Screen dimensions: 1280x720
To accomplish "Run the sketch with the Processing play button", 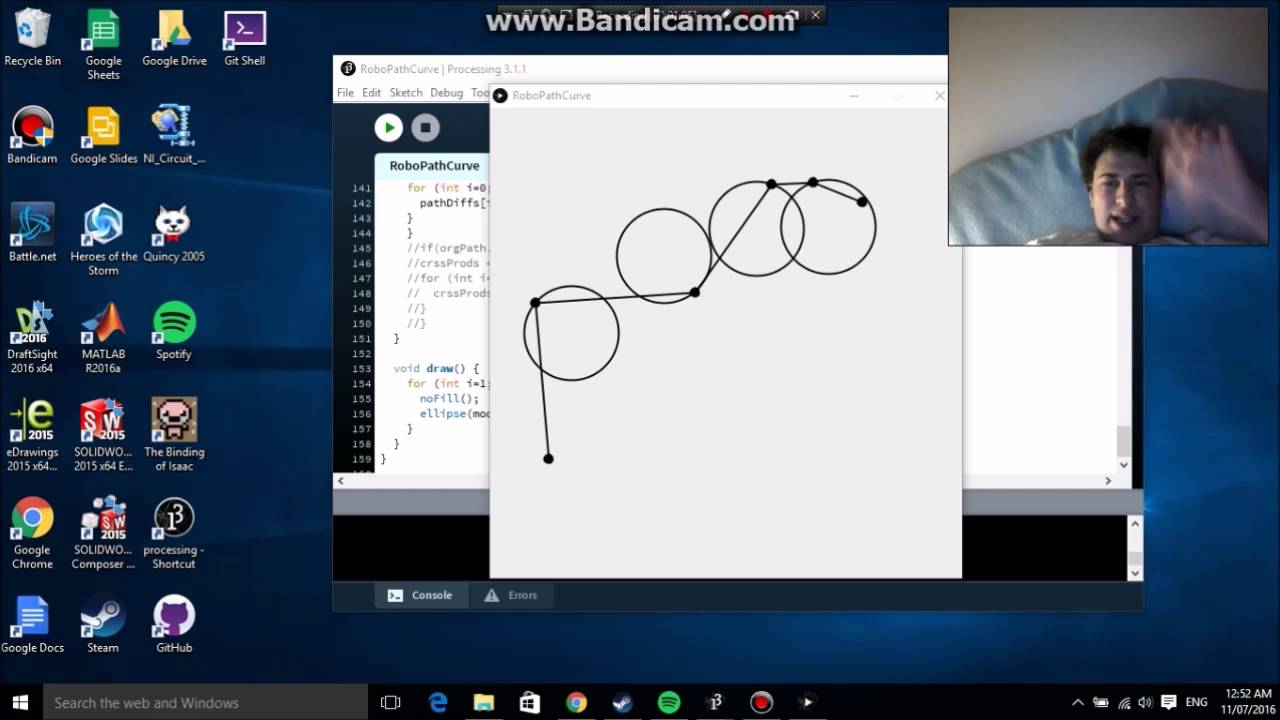I will pyautogui.click(x=389, y=127).
